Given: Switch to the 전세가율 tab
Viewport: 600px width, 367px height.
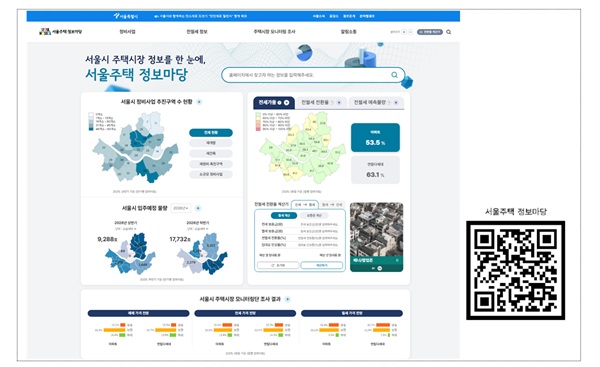Looking at the screenshot, I should pyautogui.click(x=274, y=103).
